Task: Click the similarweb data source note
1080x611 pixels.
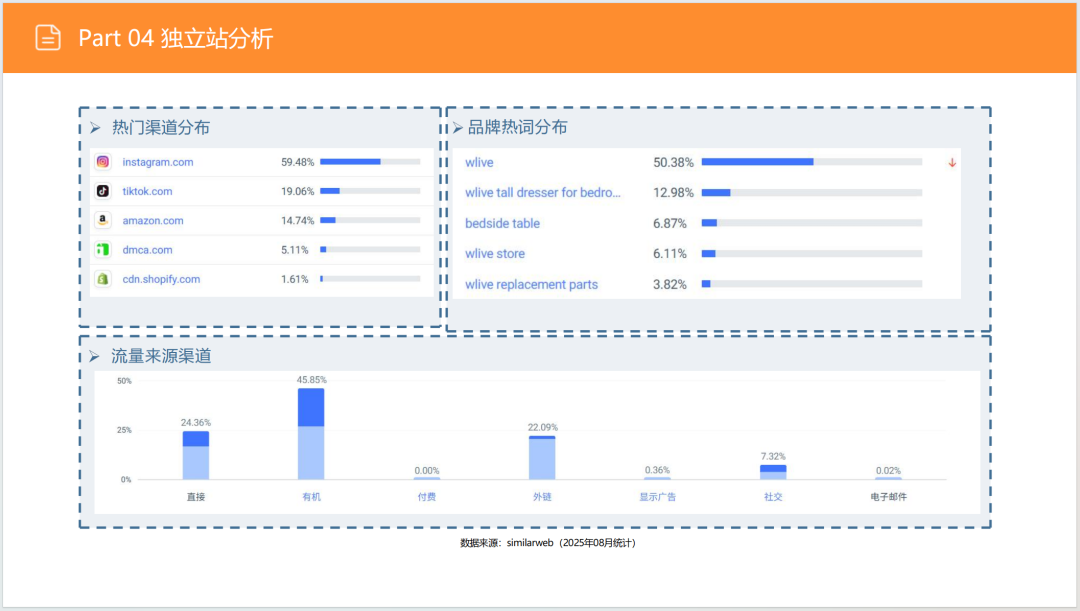Action: [x=548, y=543]
